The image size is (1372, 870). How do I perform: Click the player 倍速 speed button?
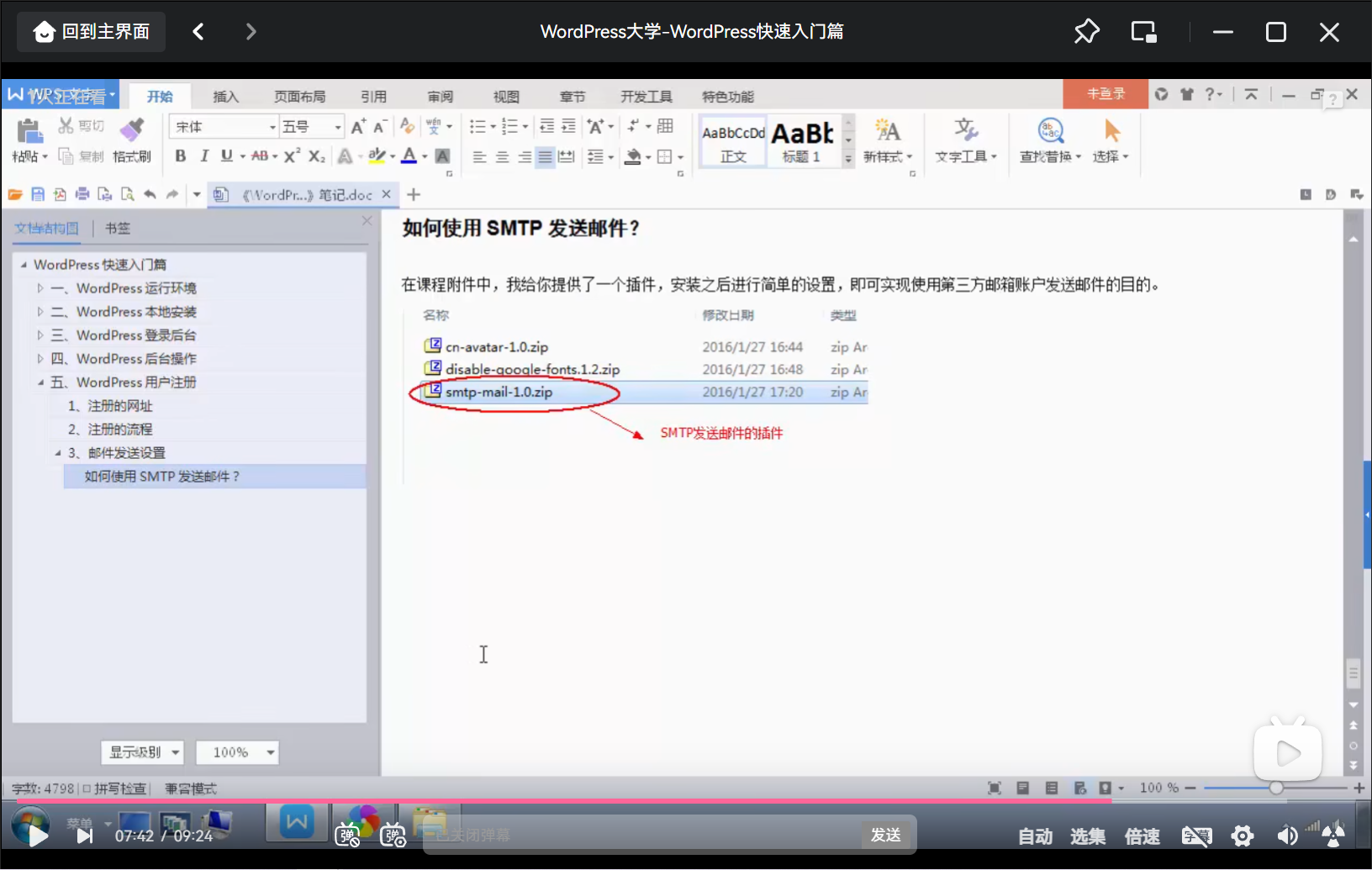1142,836
